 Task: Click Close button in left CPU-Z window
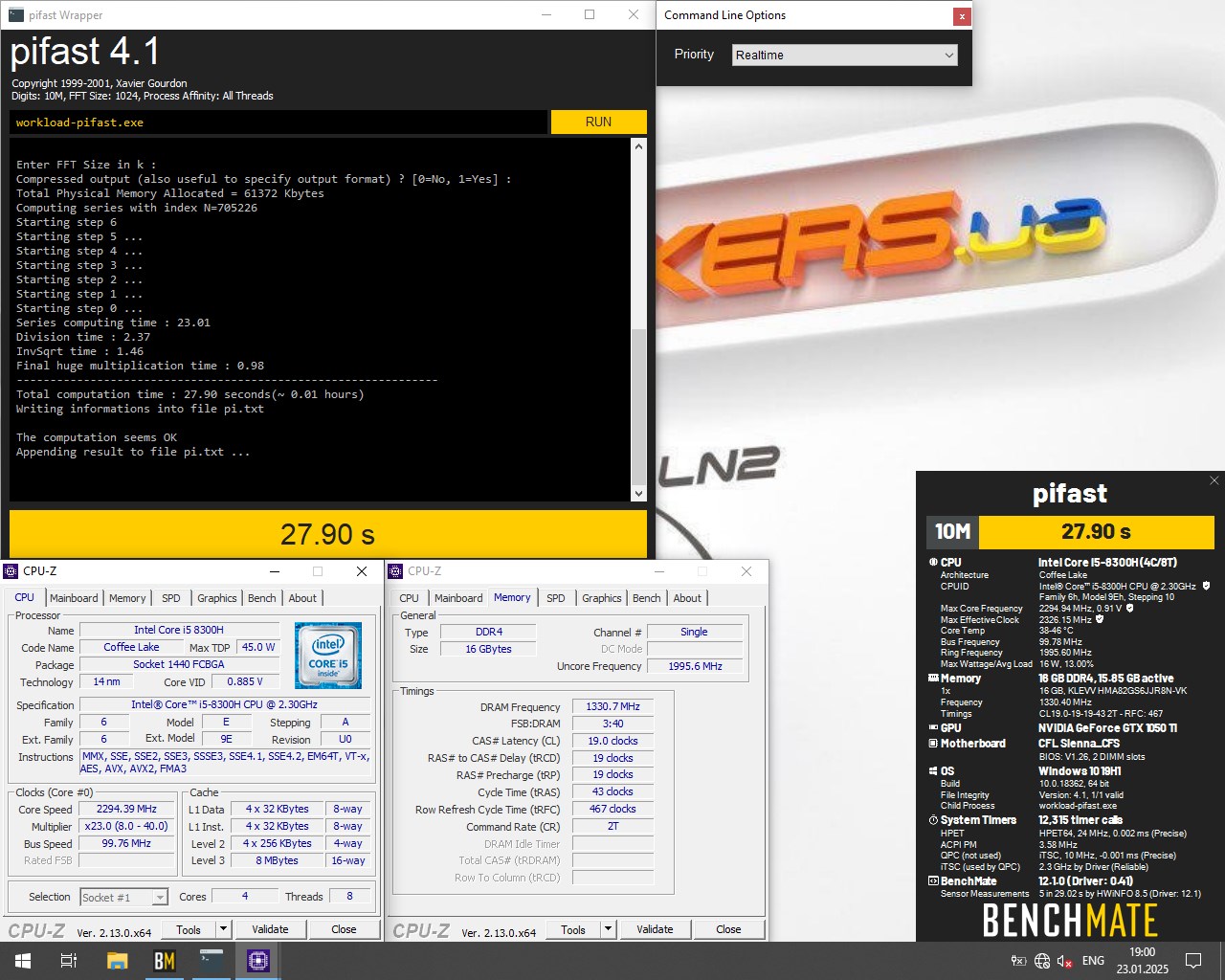pyautogui.click(x=344, y=929)
